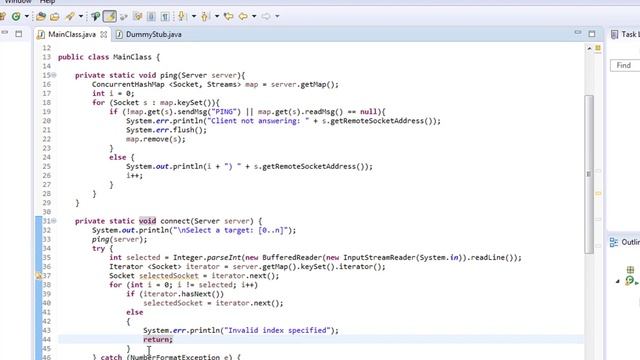This screenshot has width=640, height=360.
Task: Maximize the left side panel
Action: pos(19,34)
